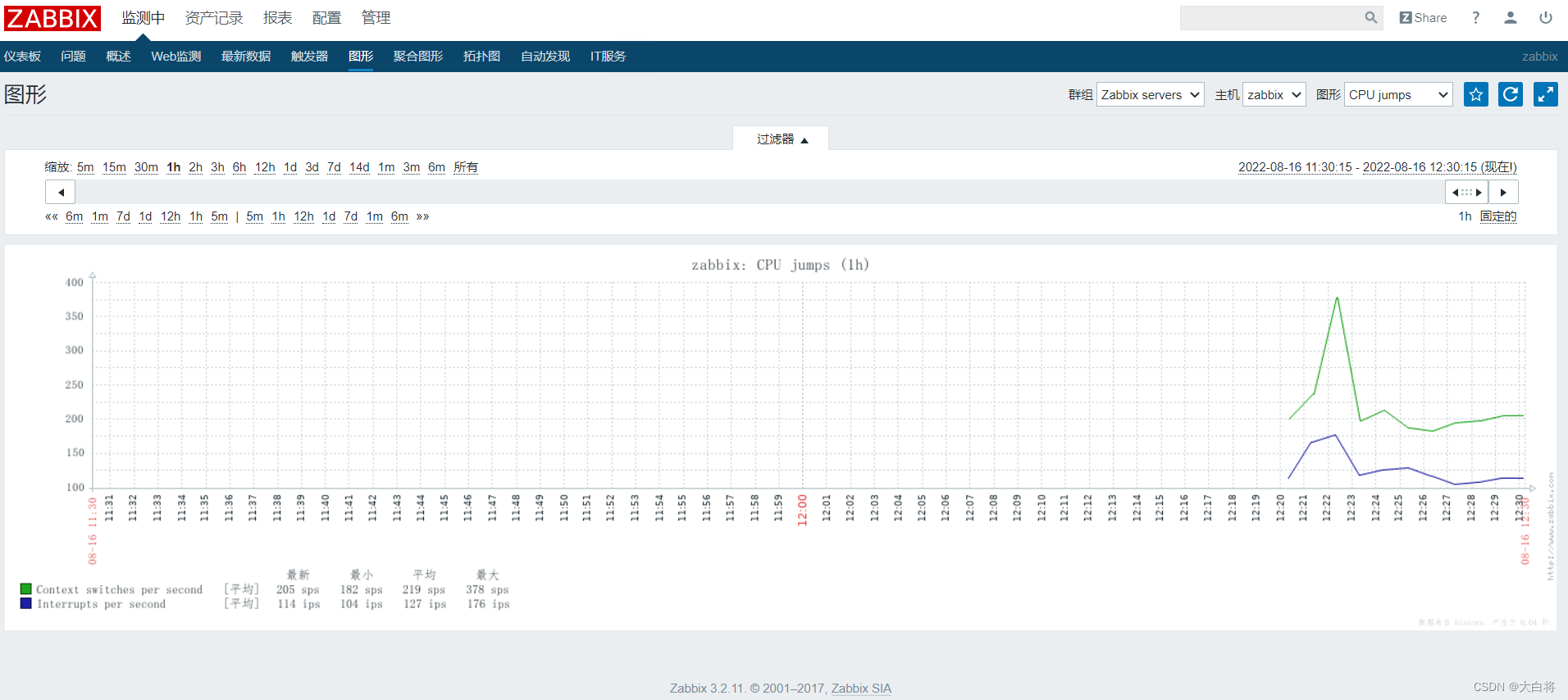1568x700 pixels.
Task: Go to Web监测 submenu
Action: (175, 56)
